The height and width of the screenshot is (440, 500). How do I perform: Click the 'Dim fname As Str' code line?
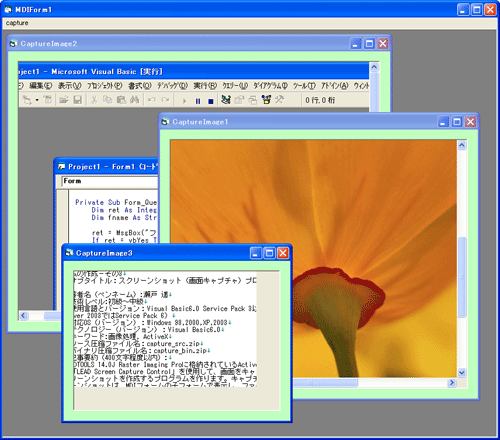tap(124, 218)
